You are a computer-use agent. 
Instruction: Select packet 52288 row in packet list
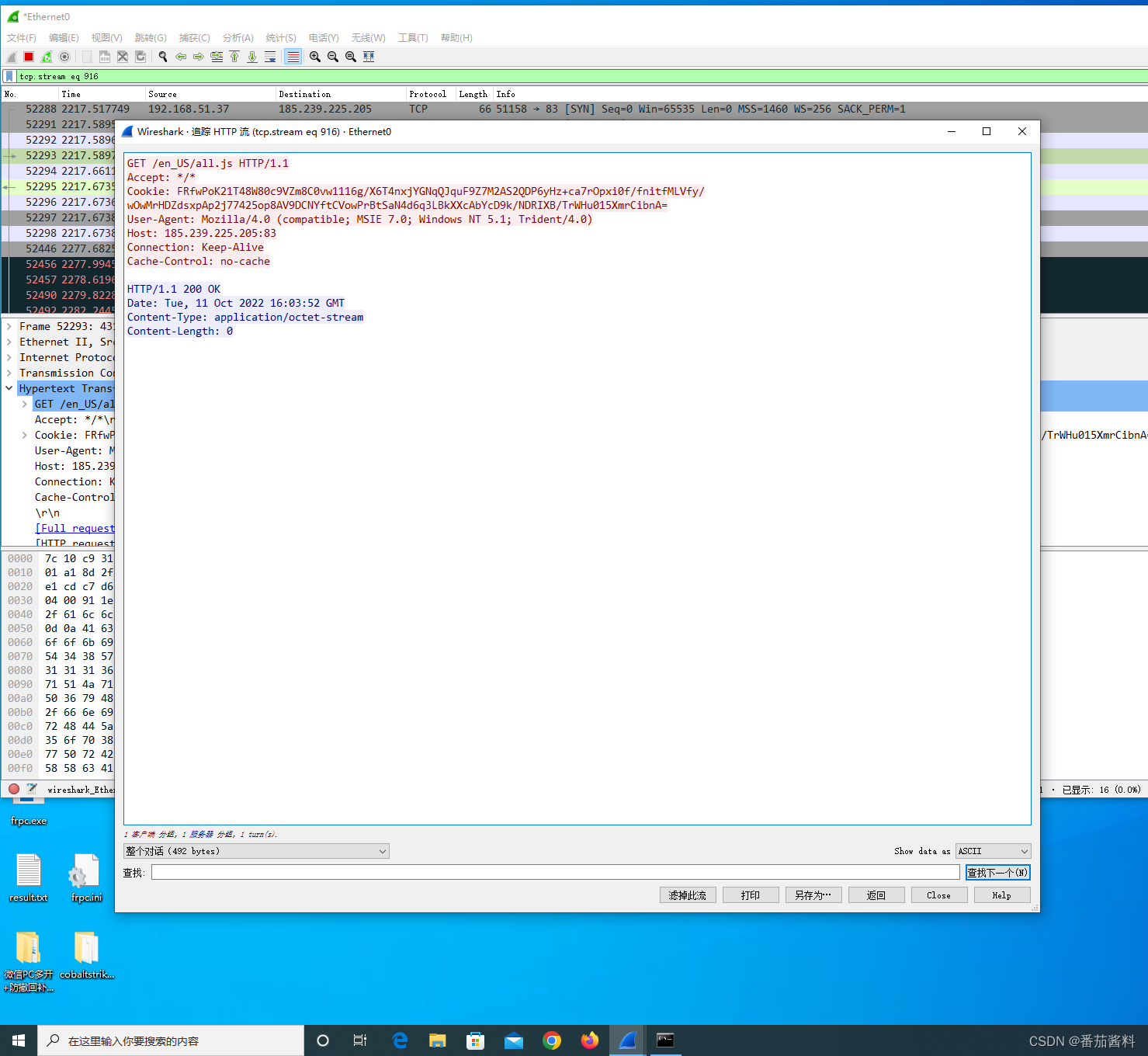[x=574, y=109]
